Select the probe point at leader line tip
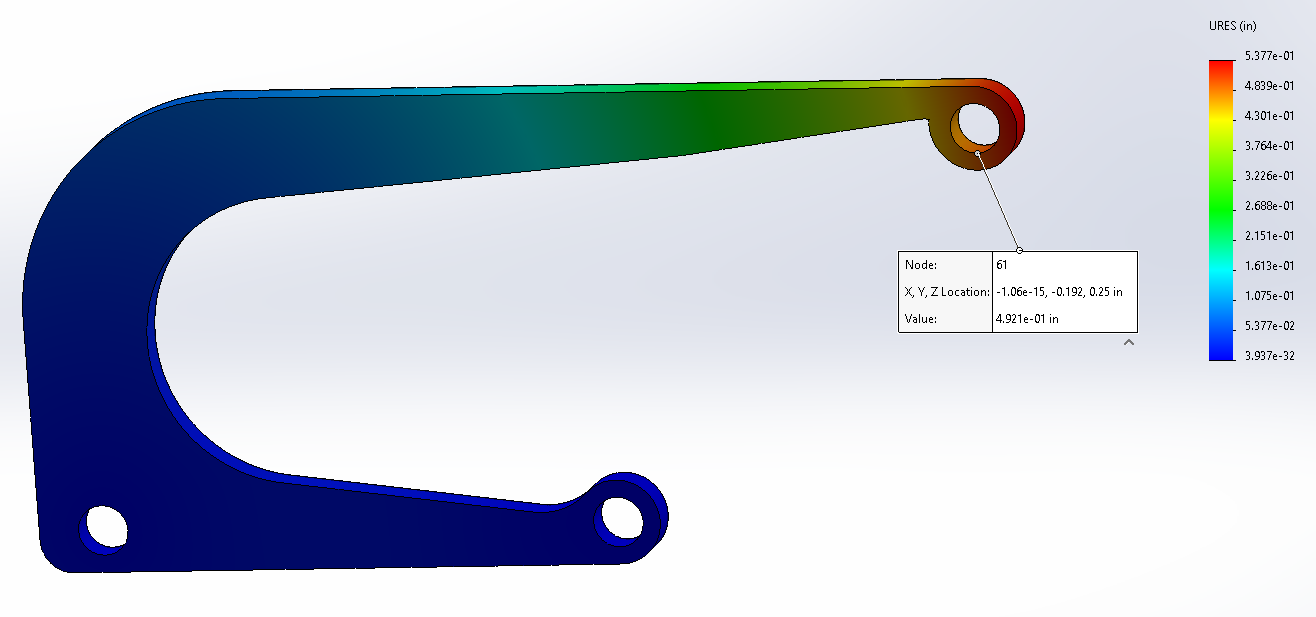This screenshot has height=617, width=1316. [977, 153]
